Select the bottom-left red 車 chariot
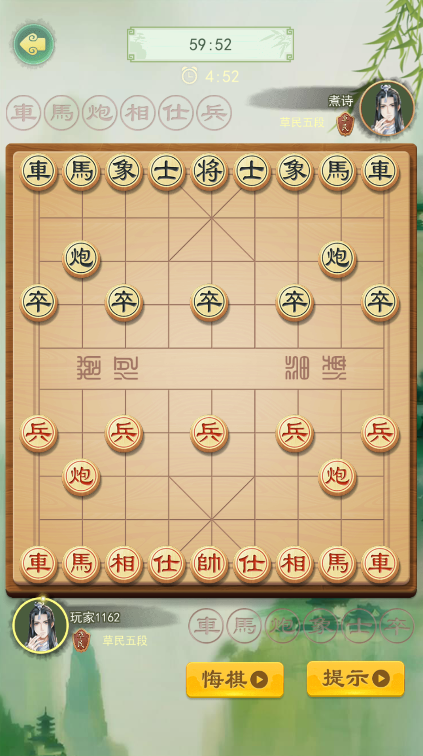423x756 pixels. tap(39, 564)
